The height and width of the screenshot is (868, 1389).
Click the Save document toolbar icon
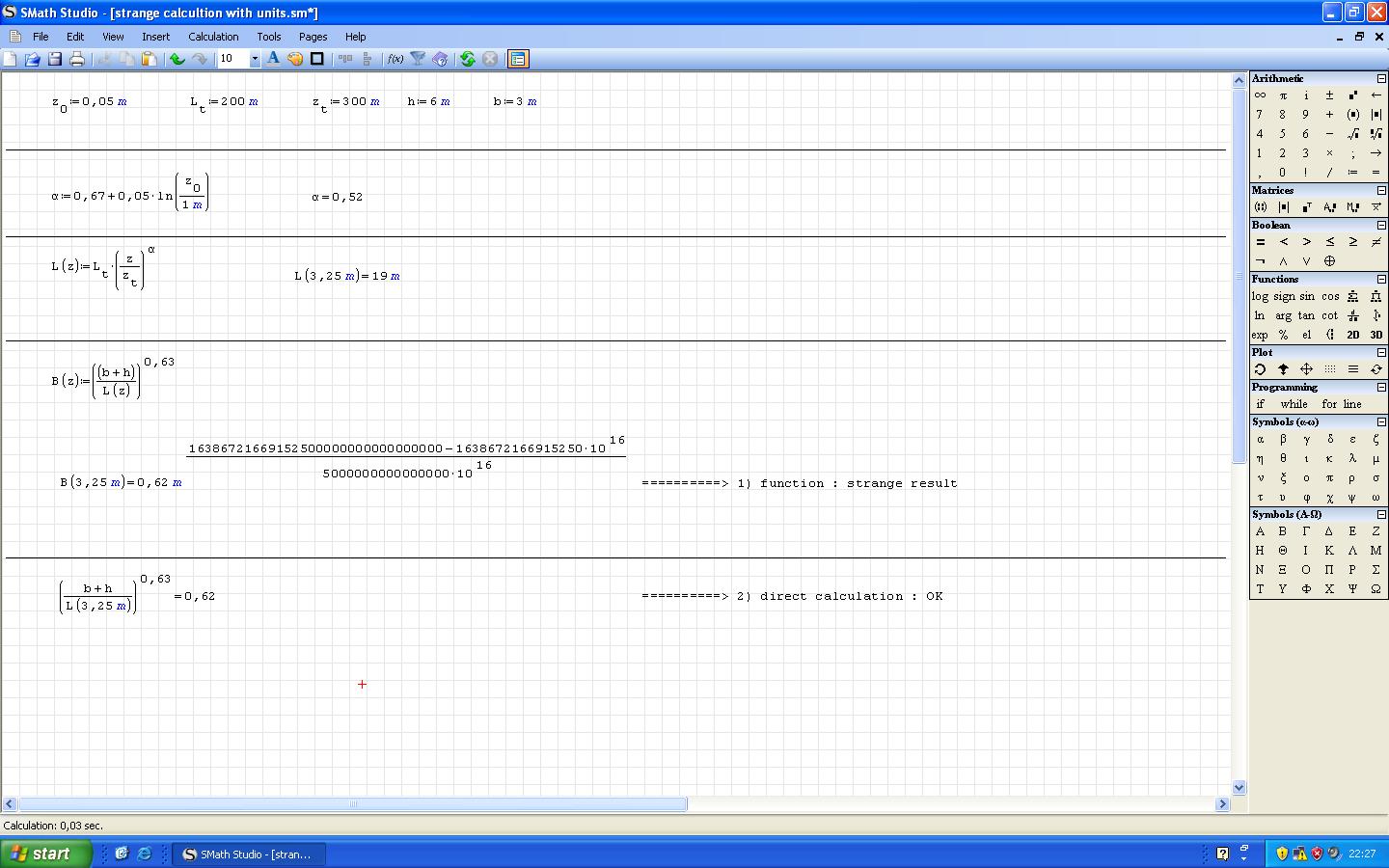click(55, 59)
